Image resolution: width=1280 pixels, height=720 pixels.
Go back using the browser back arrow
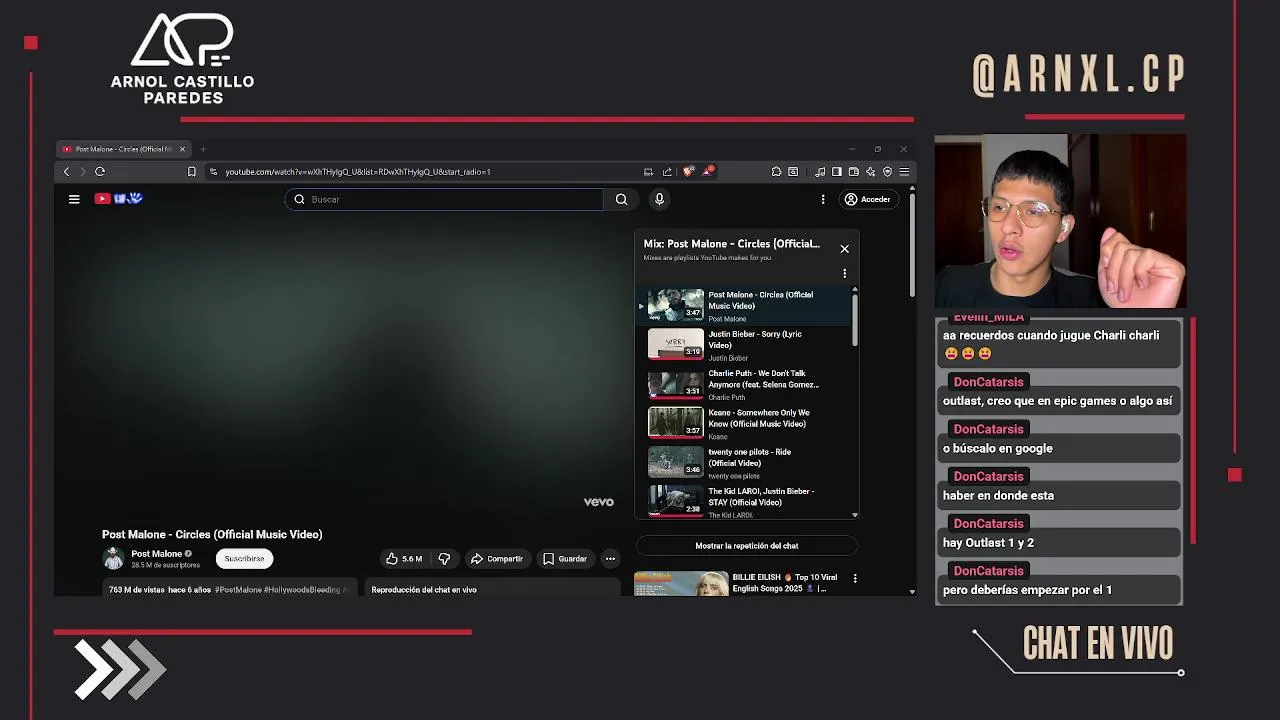[x=67, y=172]
